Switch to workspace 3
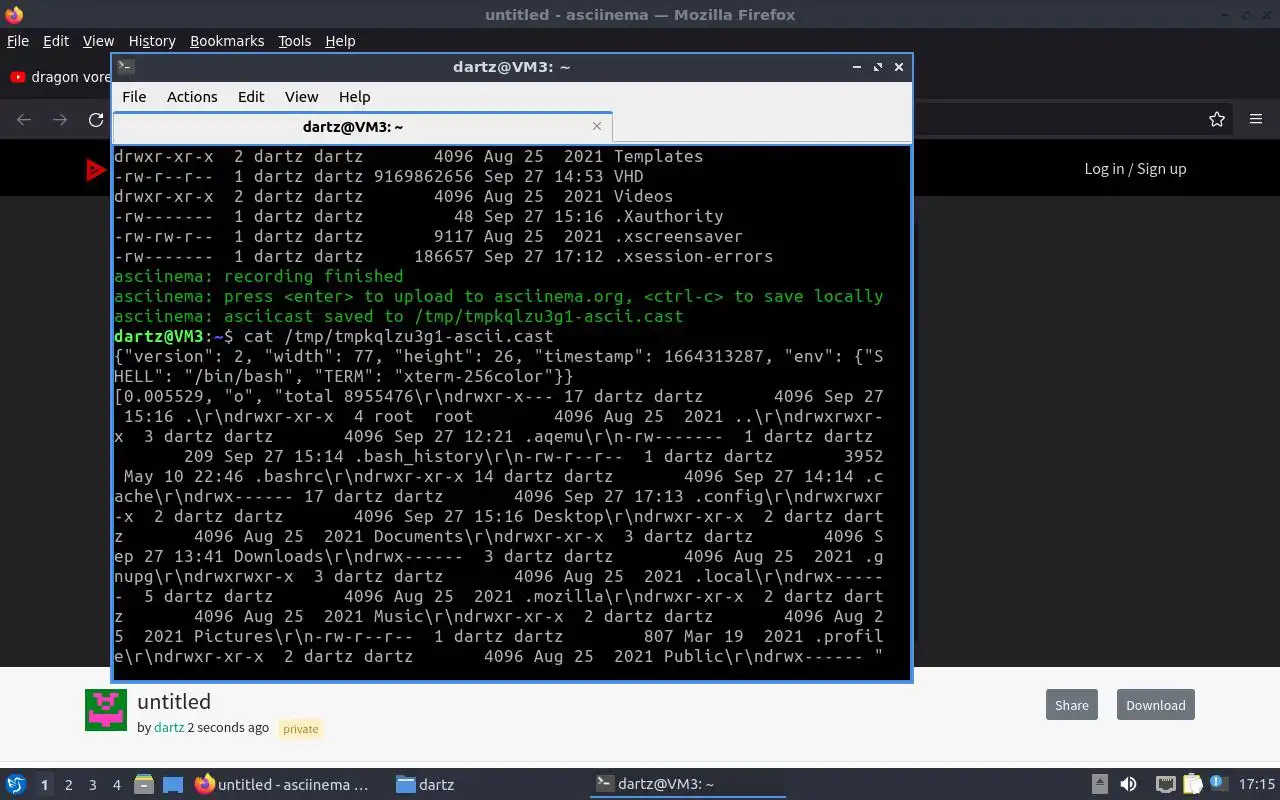 93,785
